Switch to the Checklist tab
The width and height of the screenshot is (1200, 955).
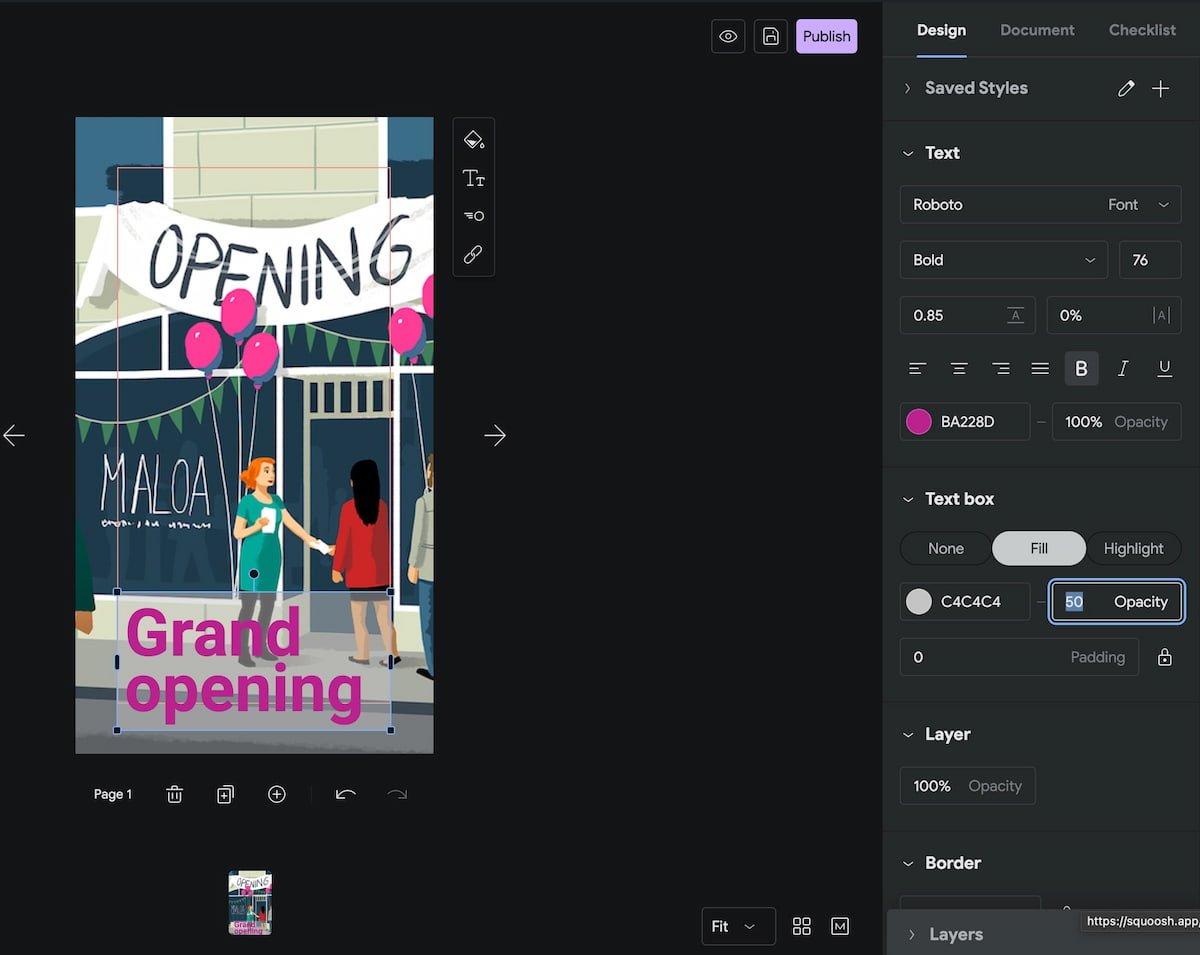click(x=1142, y=30)
